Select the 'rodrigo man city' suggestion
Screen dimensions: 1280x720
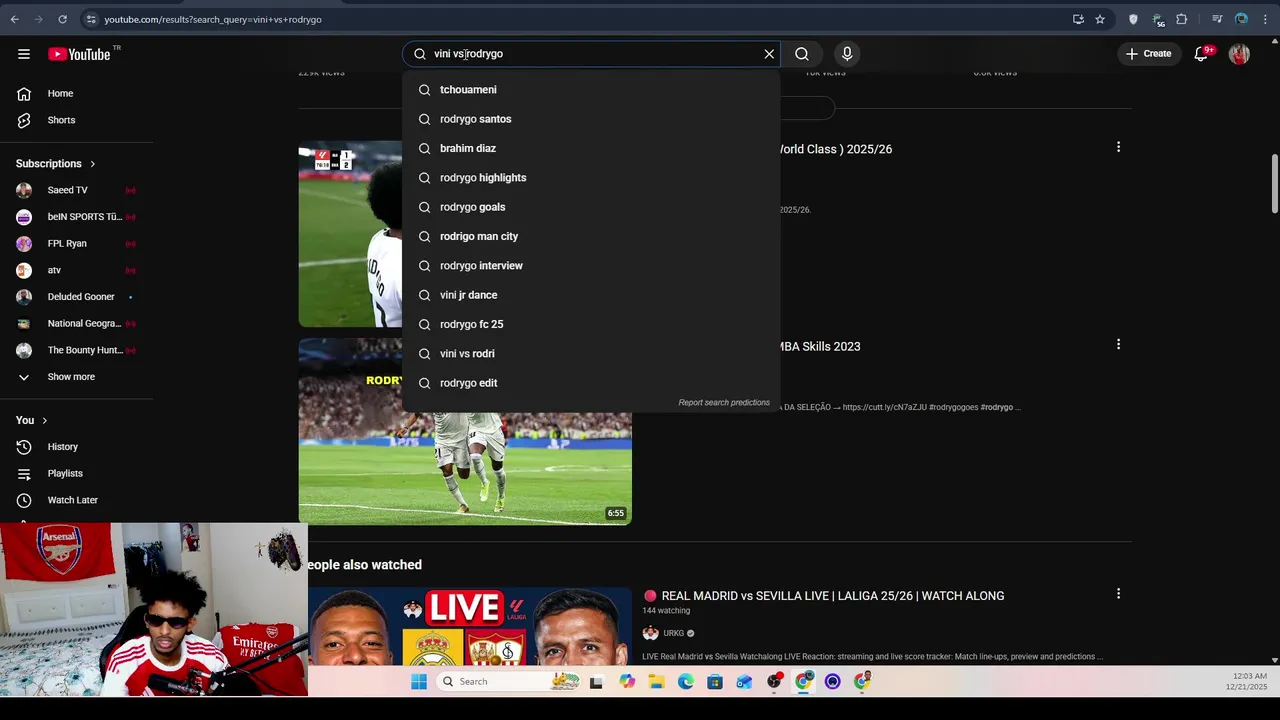point(591,236)
